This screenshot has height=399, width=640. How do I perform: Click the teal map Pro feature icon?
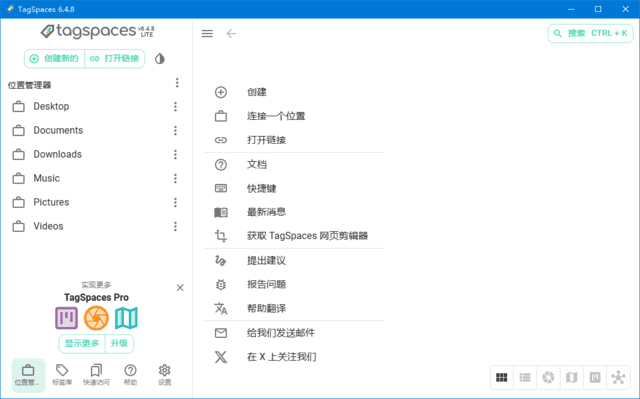pos(126,318)
